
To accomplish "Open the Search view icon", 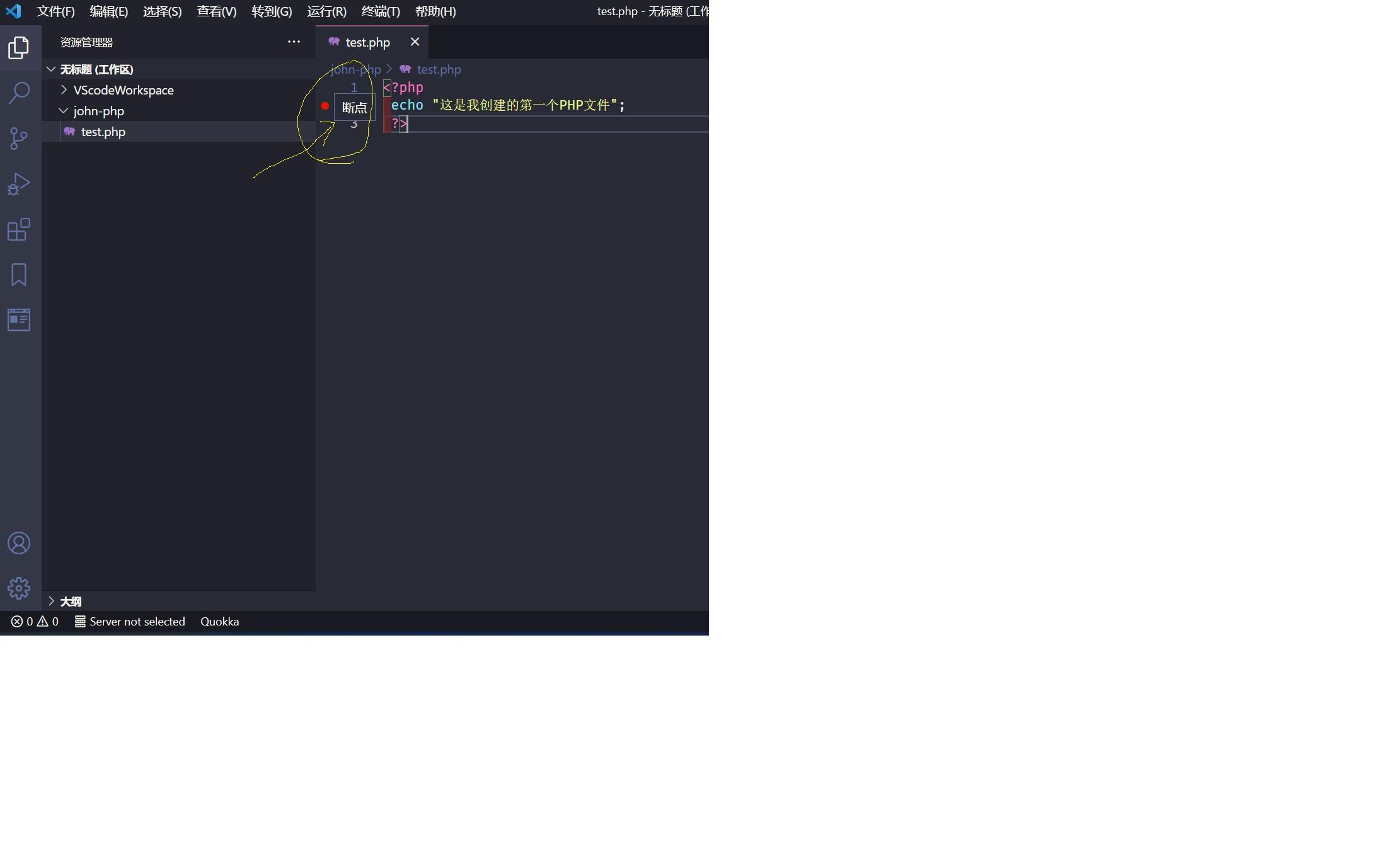I will coord(19,93).
